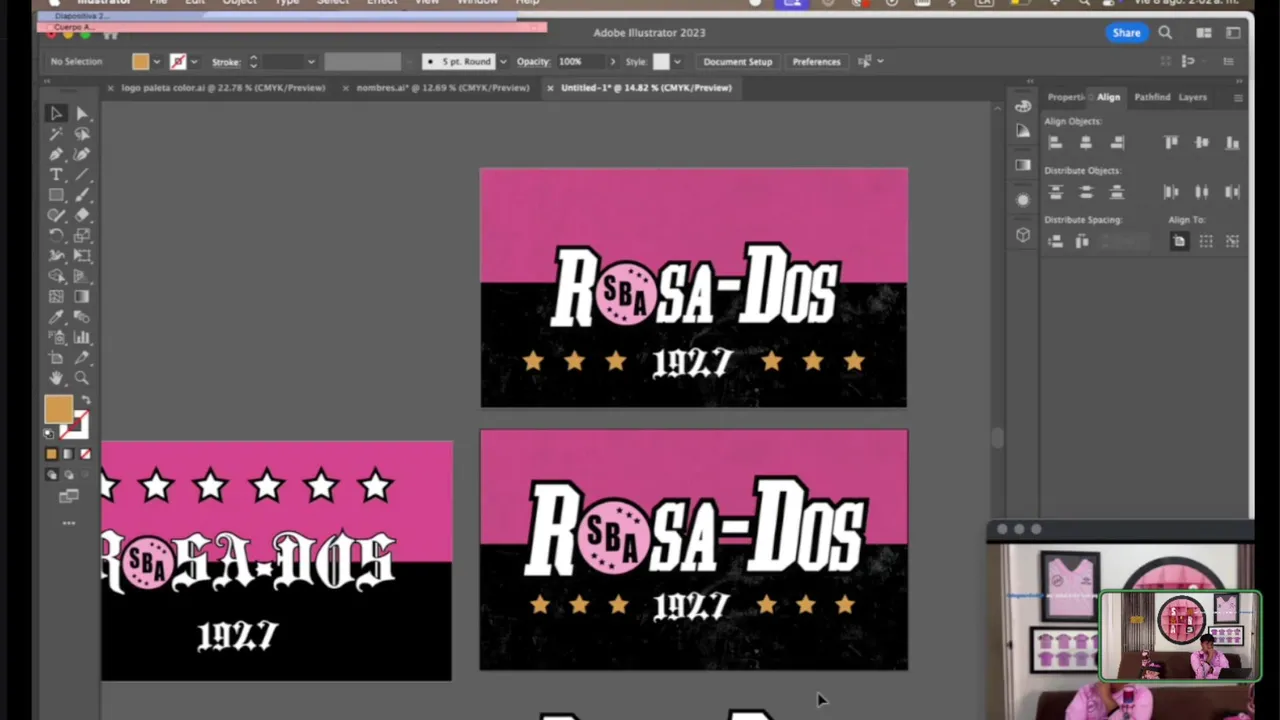Screen dimensions: 1280x720
Task: Select the Artboard tool
Action: 56,358
